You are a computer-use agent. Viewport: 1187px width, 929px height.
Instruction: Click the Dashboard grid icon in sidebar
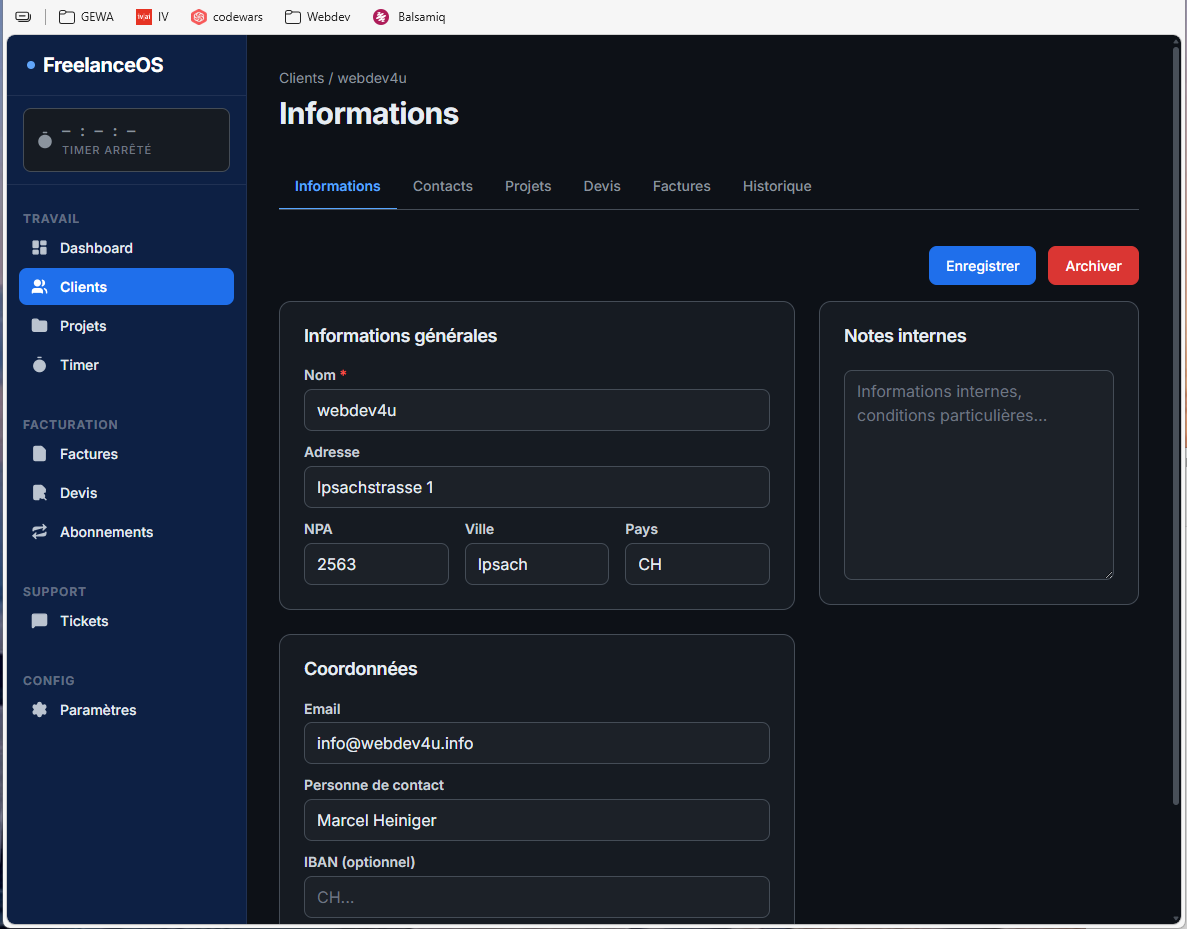[40, 248]
